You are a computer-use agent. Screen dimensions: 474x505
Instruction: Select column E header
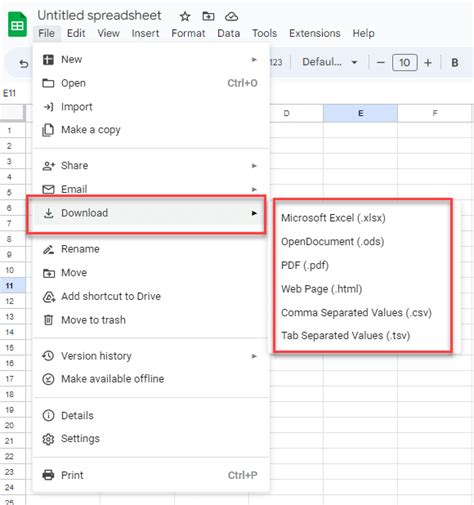click(360, 113)
